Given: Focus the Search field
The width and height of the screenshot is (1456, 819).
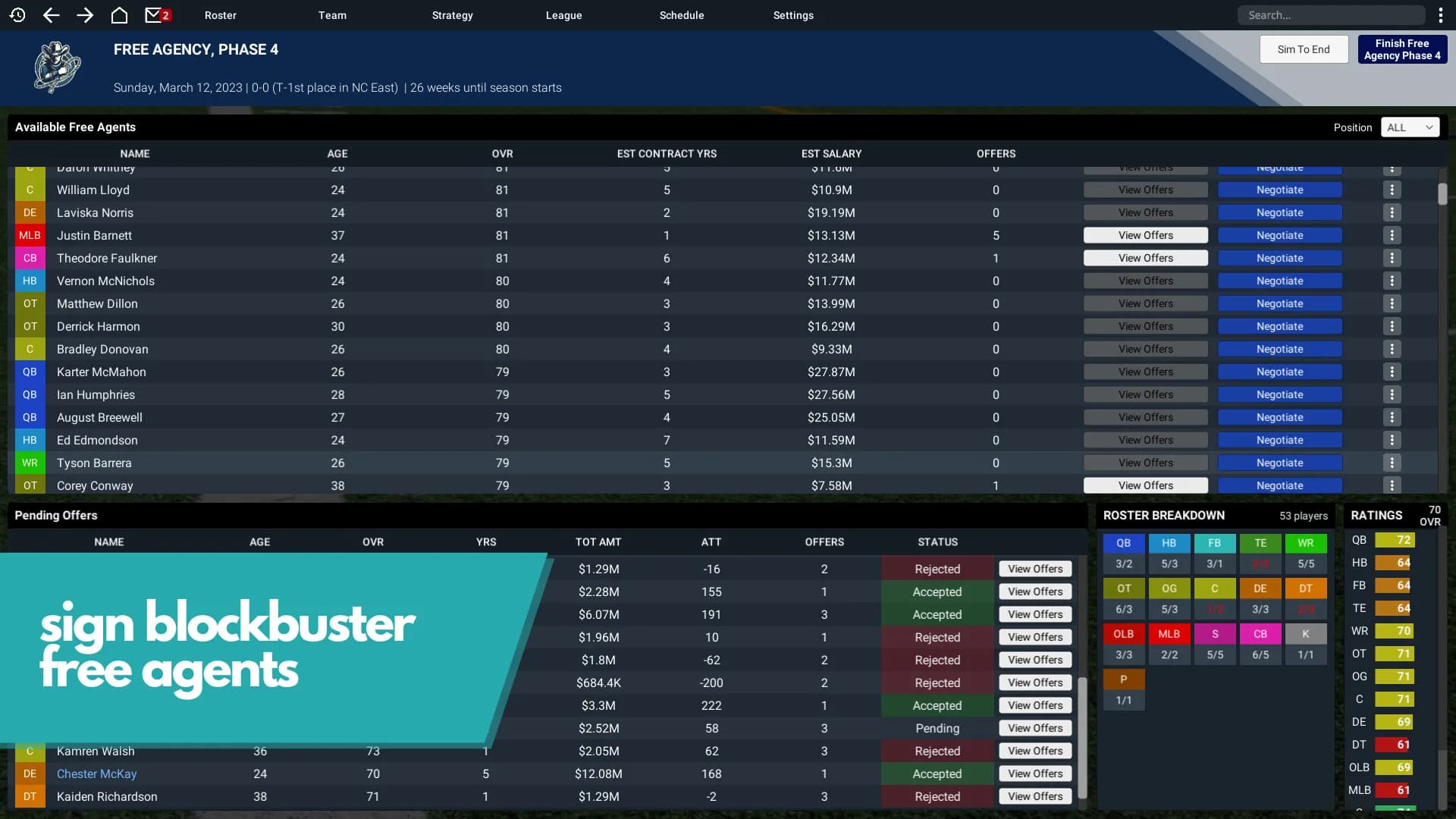Looking at the screenshot, I should [x=1331, y=15].
